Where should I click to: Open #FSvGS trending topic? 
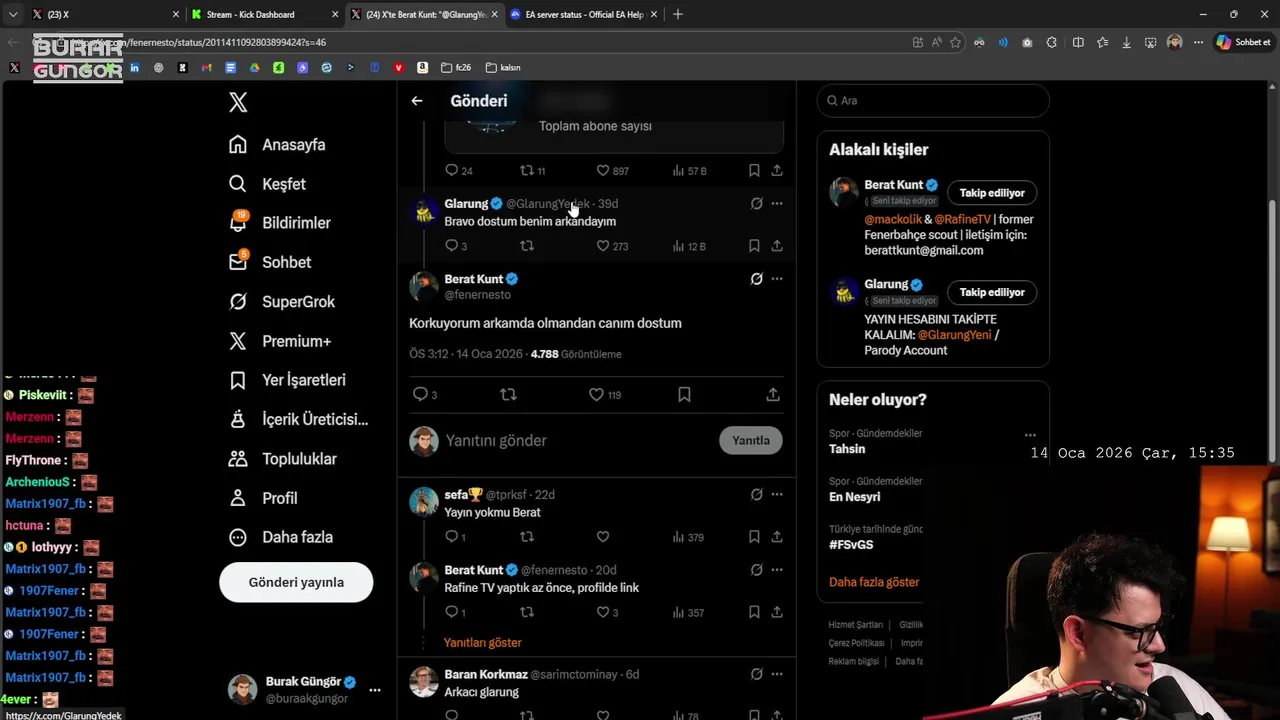(x=851, y=545)
